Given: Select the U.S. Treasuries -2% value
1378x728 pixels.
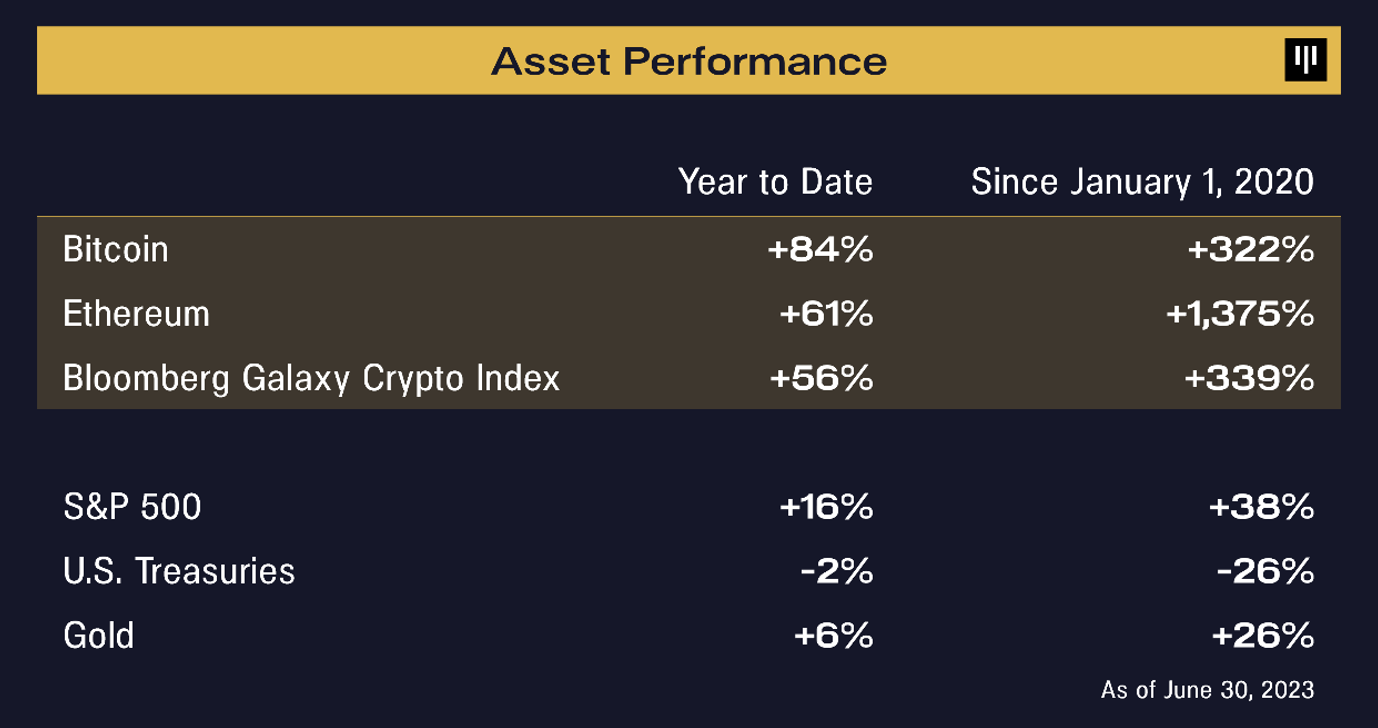Looking at the screenshot, I should (x=838, y=571).
